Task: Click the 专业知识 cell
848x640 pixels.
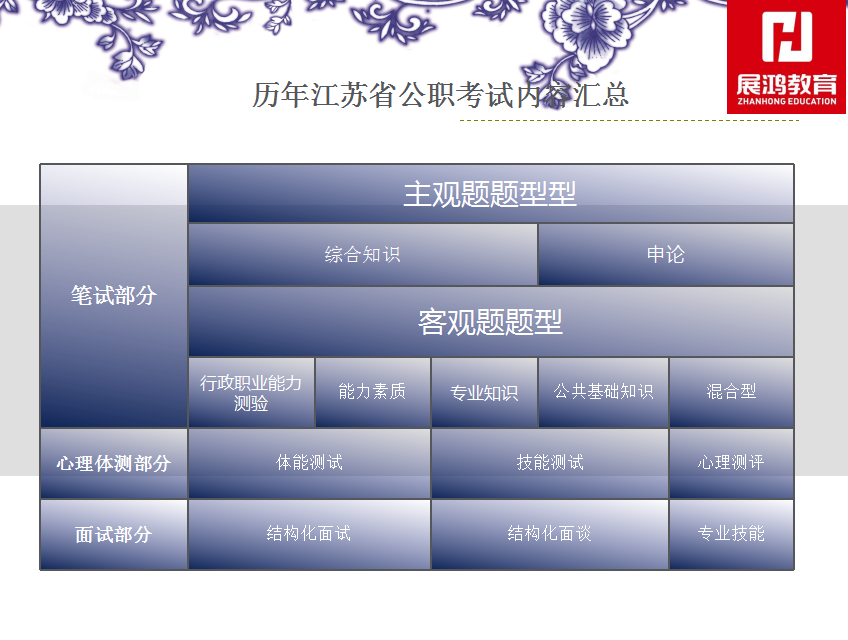Action: click(484, 393)
